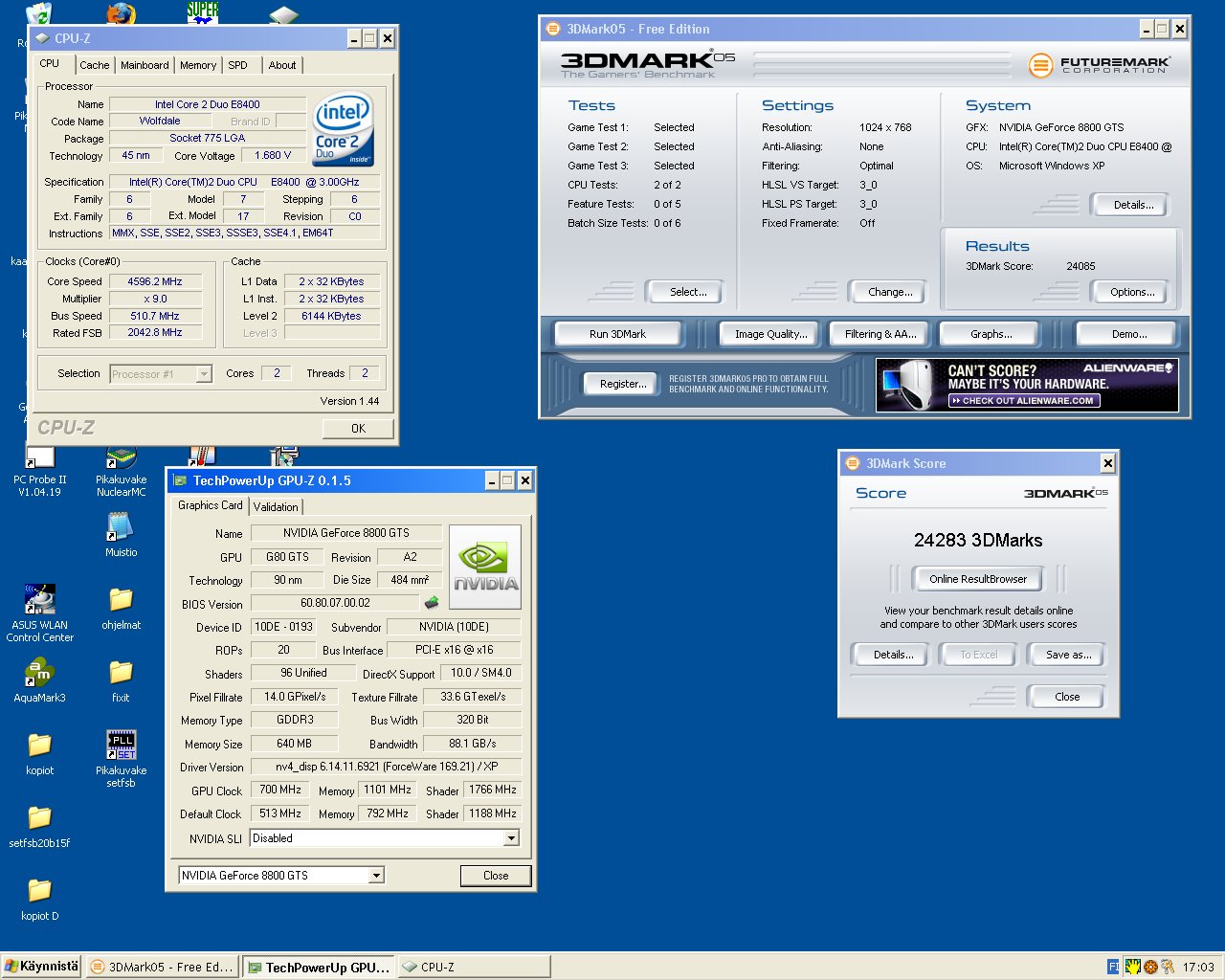Open the setfsb20b15f folder on the desktop
This screenshot has width=1225, height=980.
point(40,826)
